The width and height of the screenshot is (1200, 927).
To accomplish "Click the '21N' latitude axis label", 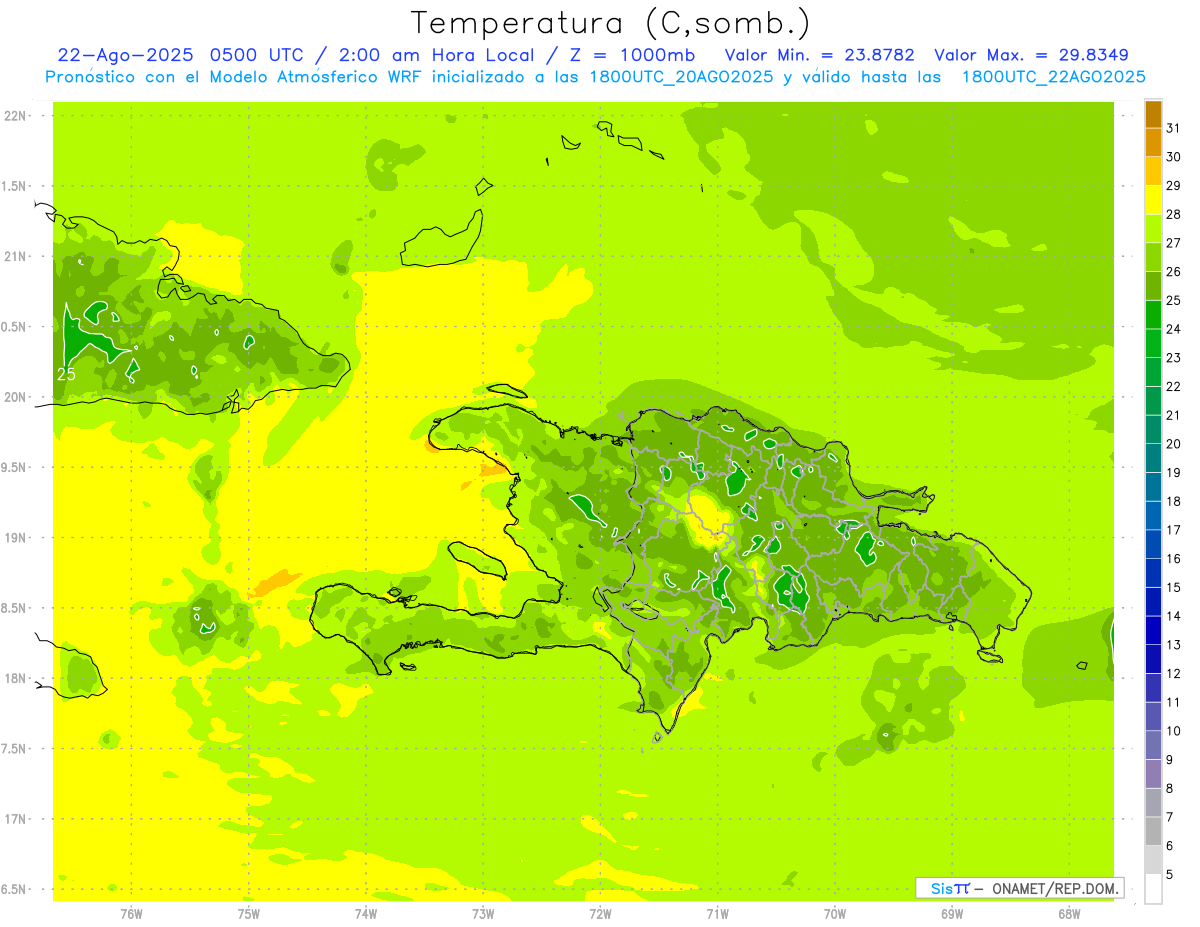I will (15, 256).
